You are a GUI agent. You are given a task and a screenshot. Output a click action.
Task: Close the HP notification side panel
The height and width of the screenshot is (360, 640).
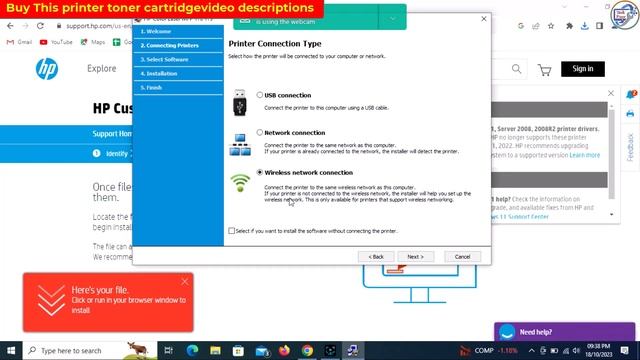(611, 93)
